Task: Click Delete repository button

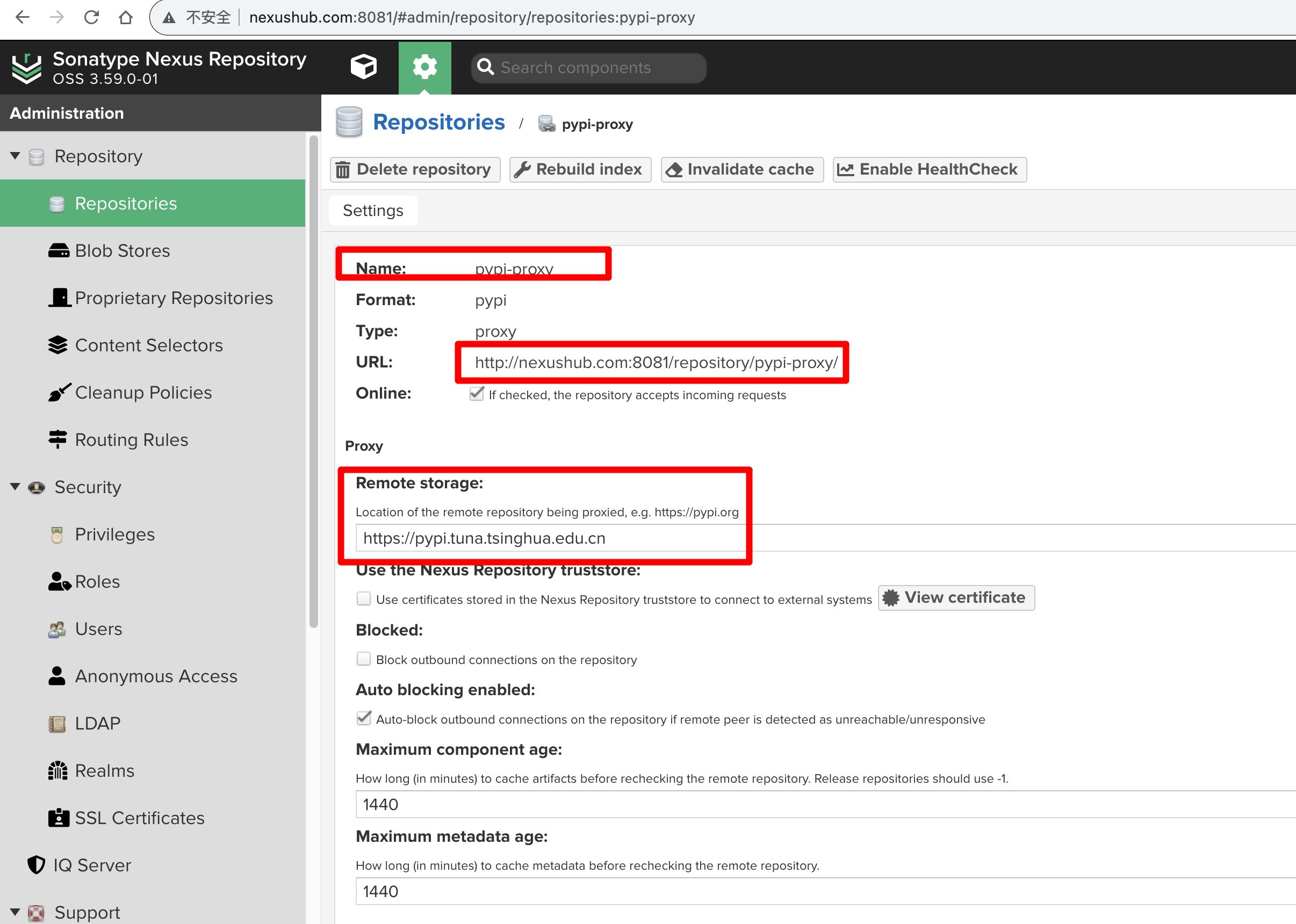Action: (415, 170)
